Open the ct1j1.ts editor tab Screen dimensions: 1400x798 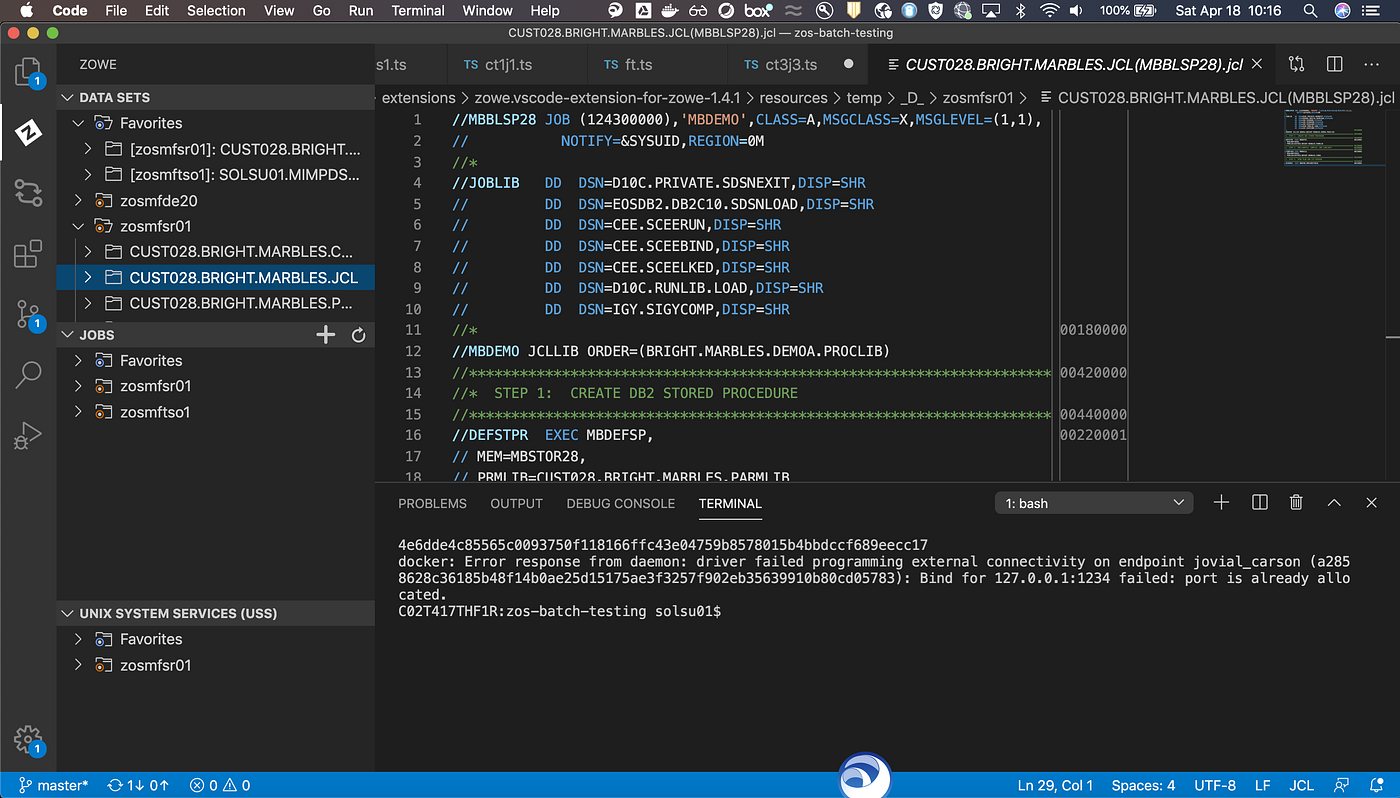[x=508, y=64]
